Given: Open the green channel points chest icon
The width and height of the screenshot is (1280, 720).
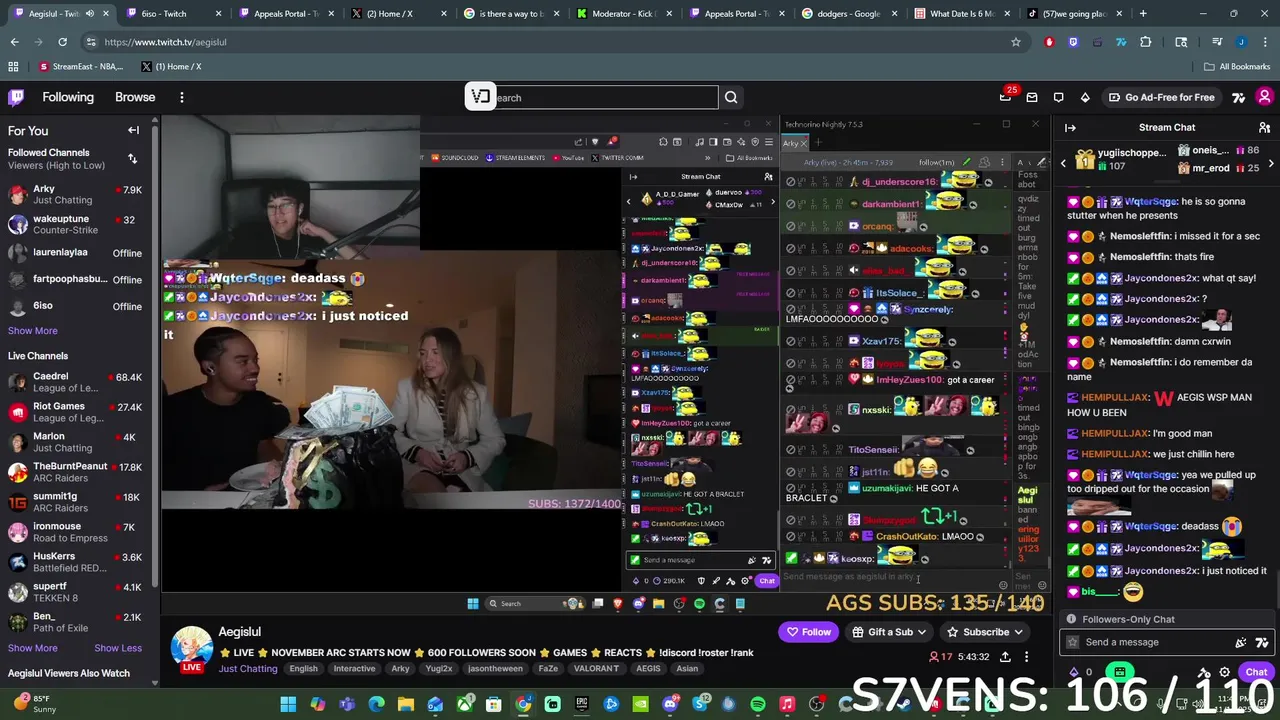Looking at the screenshot, I should point(1120,673).
